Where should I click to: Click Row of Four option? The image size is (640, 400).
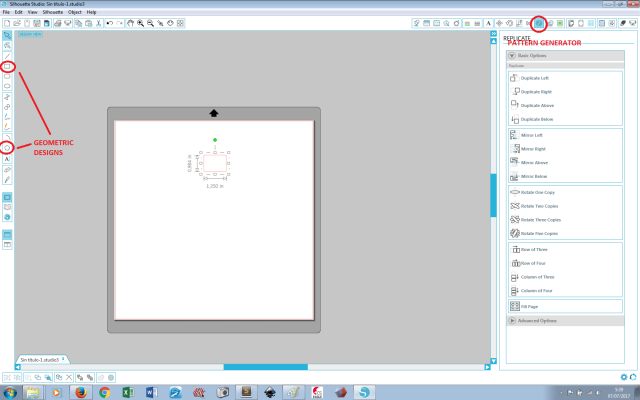(x=565, y=263)
